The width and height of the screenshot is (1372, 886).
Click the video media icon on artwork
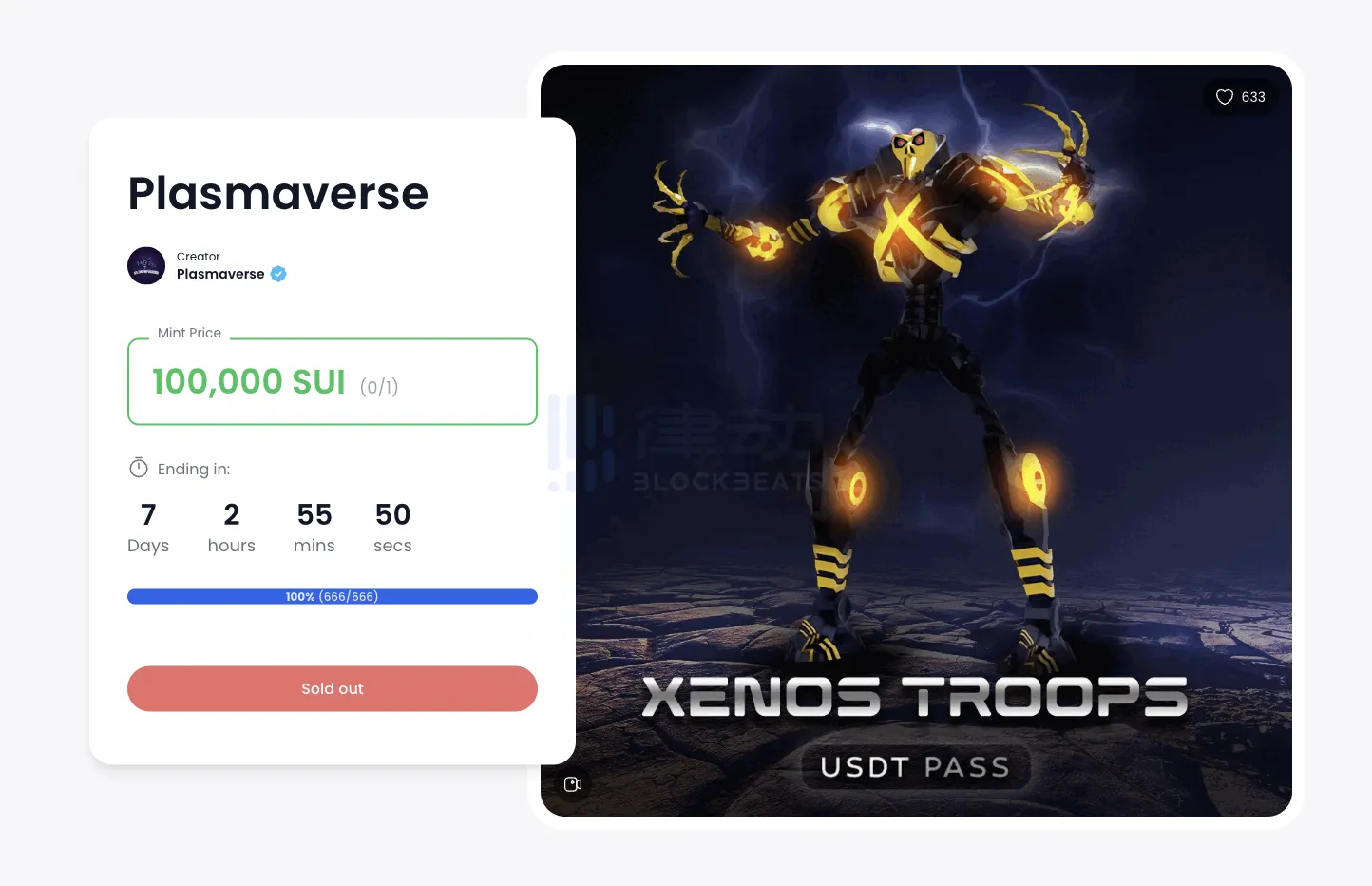[x=573, y=784]
